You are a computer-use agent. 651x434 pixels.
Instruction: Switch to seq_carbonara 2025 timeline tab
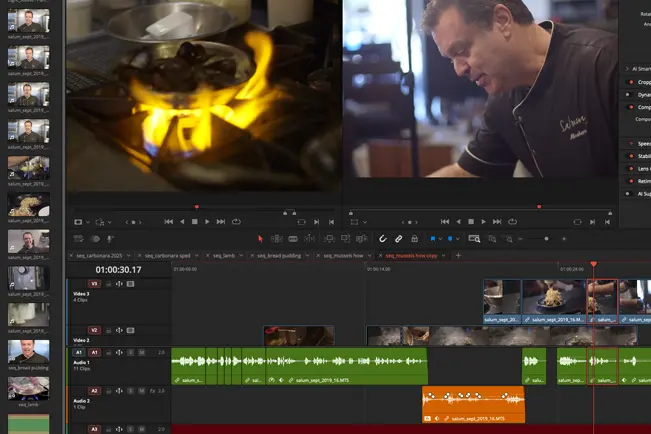[99, 255]
